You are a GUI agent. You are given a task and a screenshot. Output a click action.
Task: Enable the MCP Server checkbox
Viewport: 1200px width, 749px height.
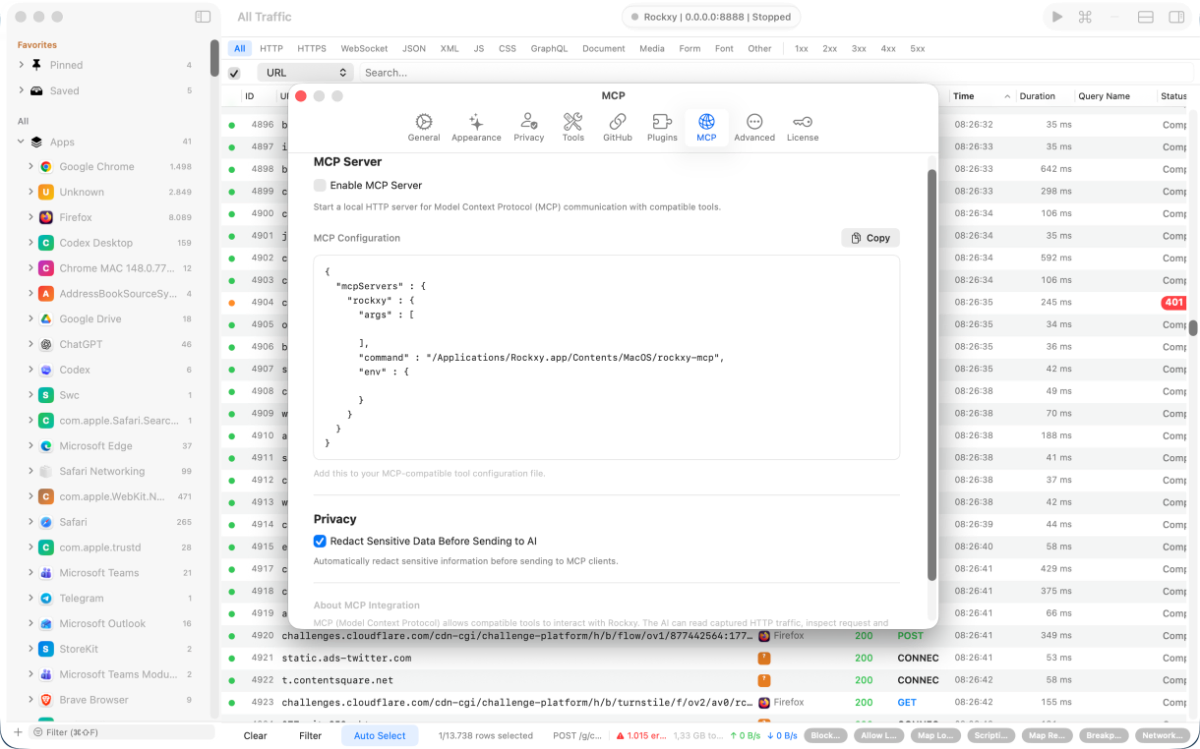coord(320,185)
